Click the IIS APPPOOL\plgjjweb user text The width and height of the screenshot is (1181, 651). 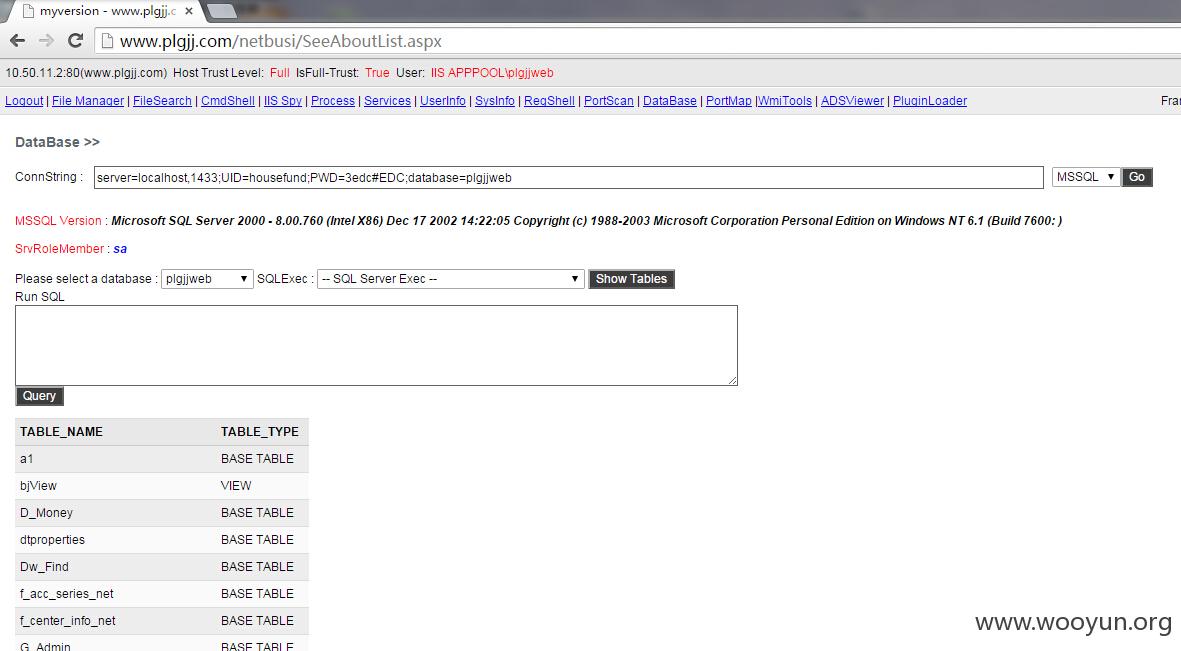coord(492,73)
